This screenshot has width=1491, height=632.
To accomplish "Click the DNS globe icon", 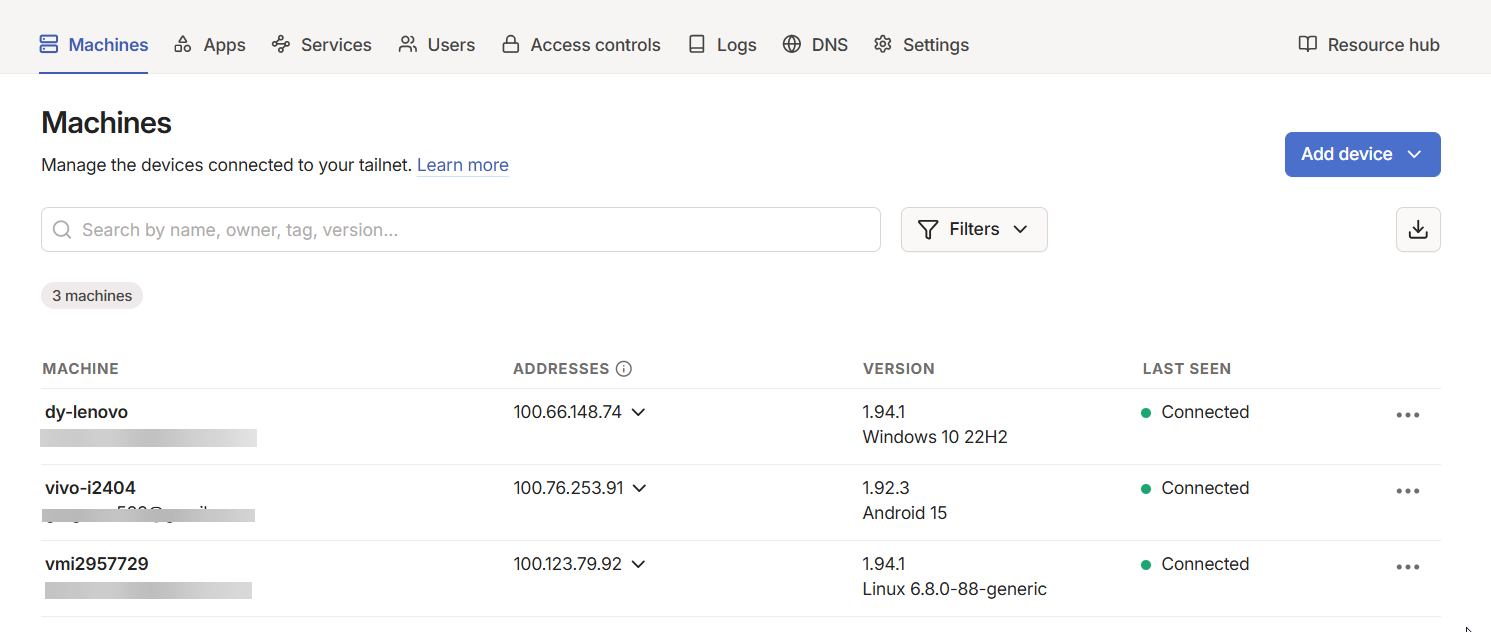I will pyautogui.click(x=792, y=44).
